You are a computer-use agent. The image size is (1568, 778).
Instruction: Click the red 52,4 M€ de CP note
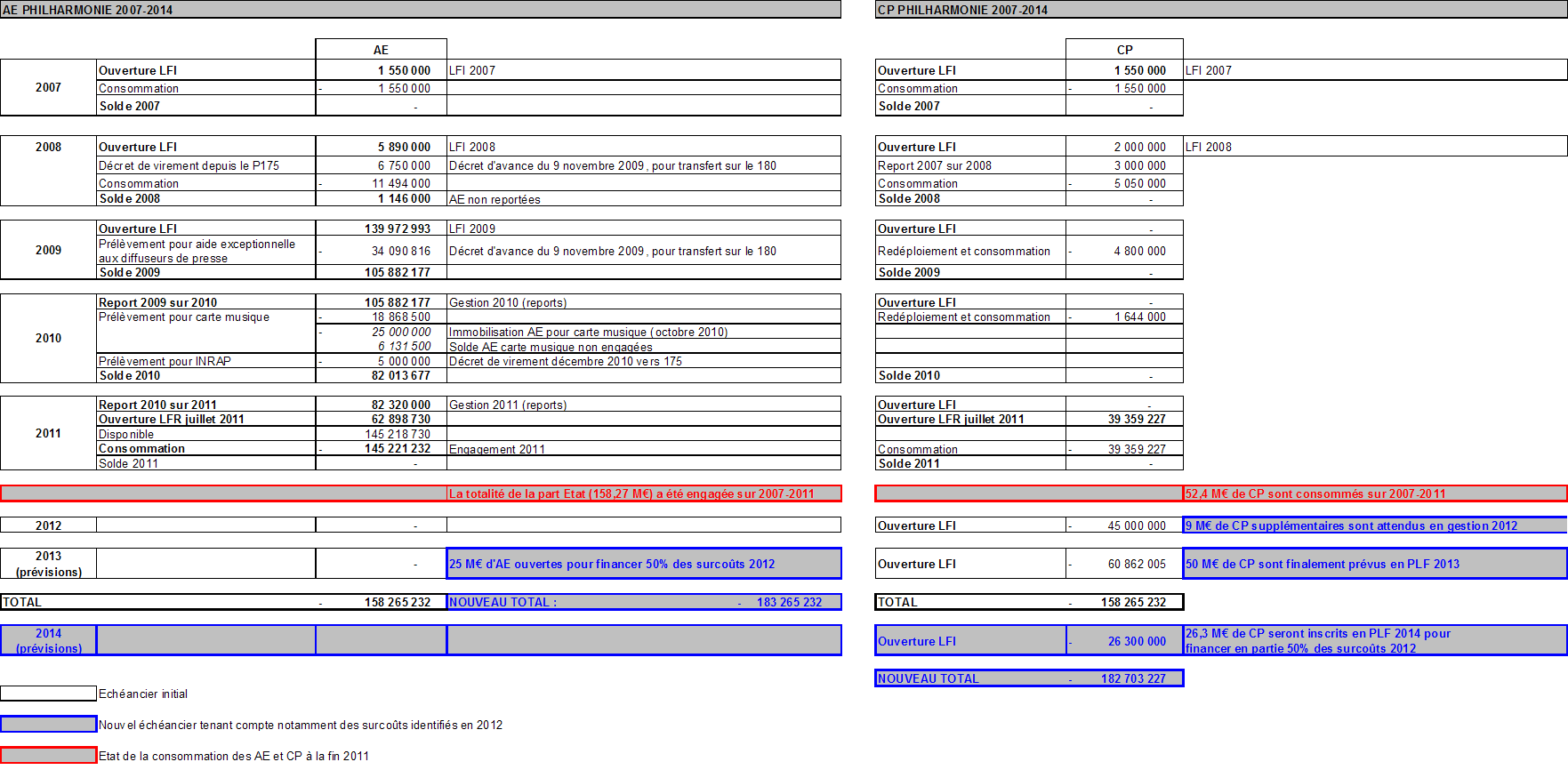point(1374,493)
